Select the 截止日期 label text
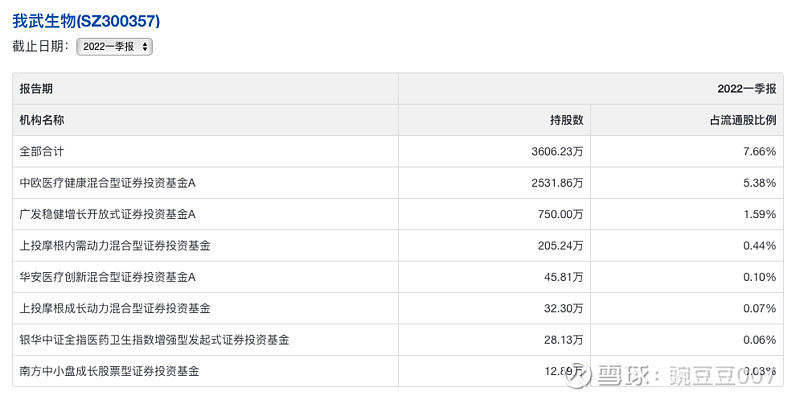The image size is (800, 400). click(x=41, y=46)
